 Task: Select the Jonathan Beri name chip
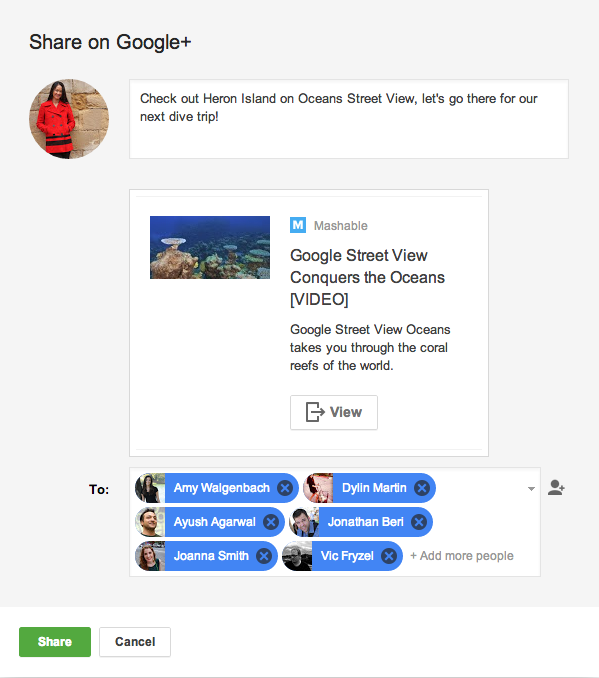(x=361, y=522)
